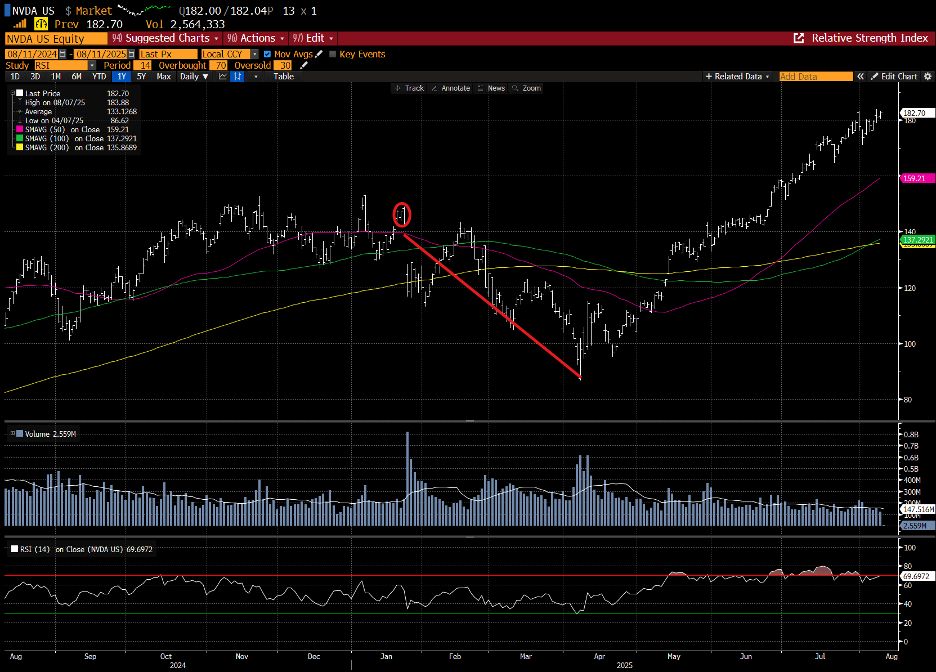Expand the RSI study dropdown
The image size is (936, 672).
pyautogui.click(x=92, y=66)
